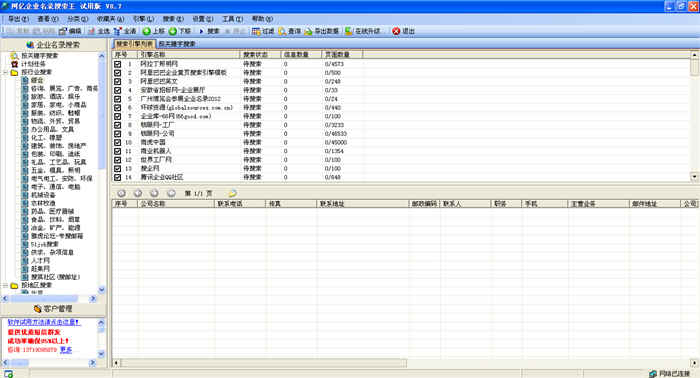This screenshot has width=700, height=378.
Task: Switch to the 按关键字搜索 tab
Action: click(x=177, y=44)
